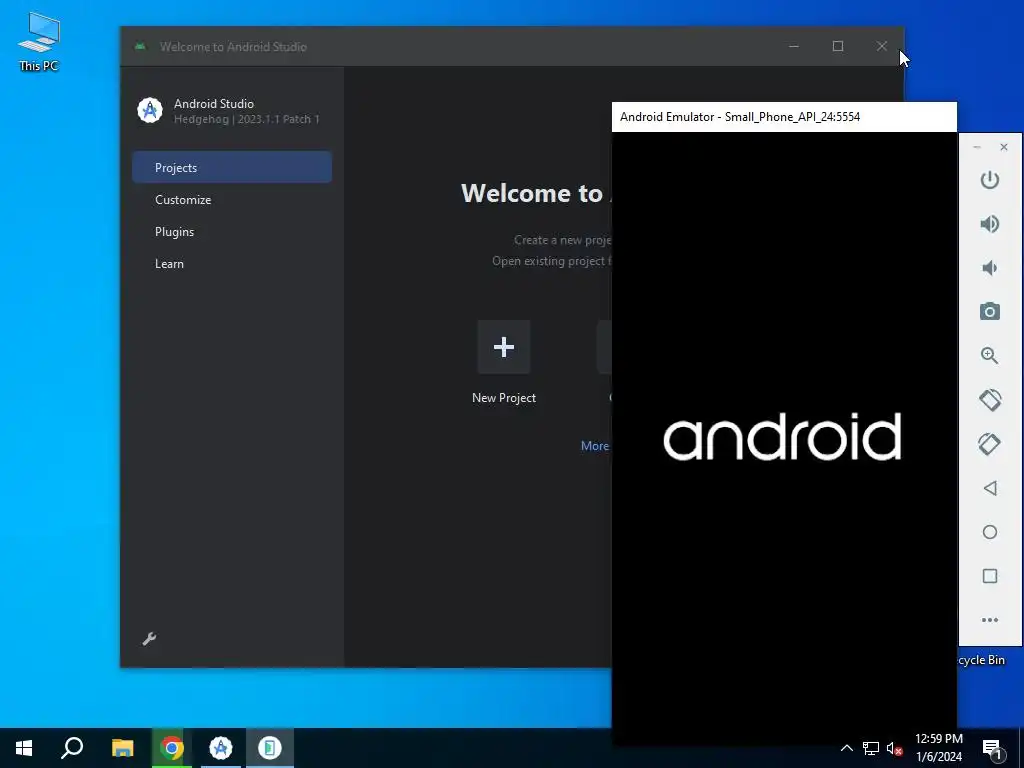Rotate emulator right with lower rotate icon
1024x768 pixels.
[989, 444]
